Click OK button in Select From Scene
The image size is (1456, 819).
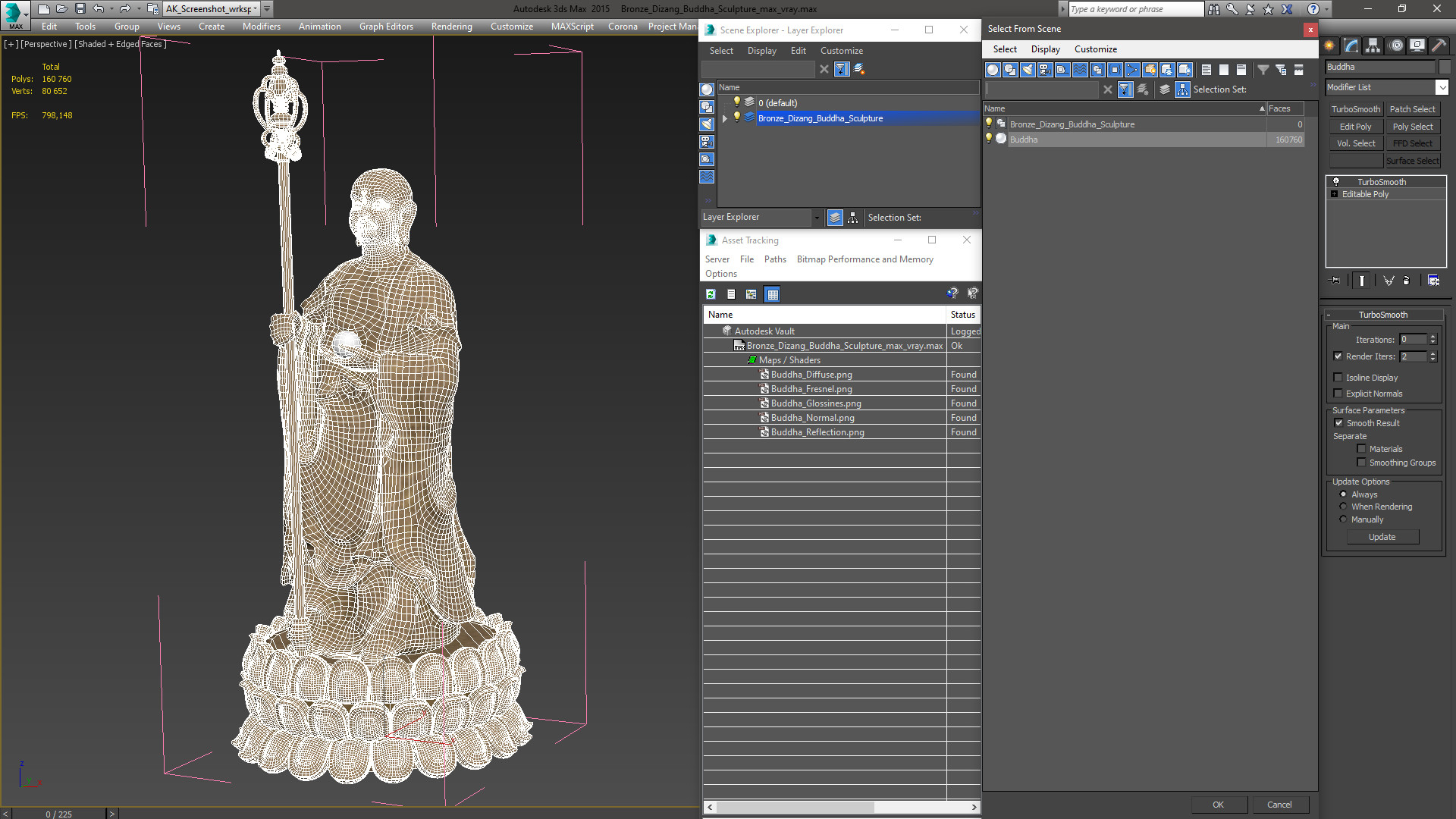(1218, 805)
